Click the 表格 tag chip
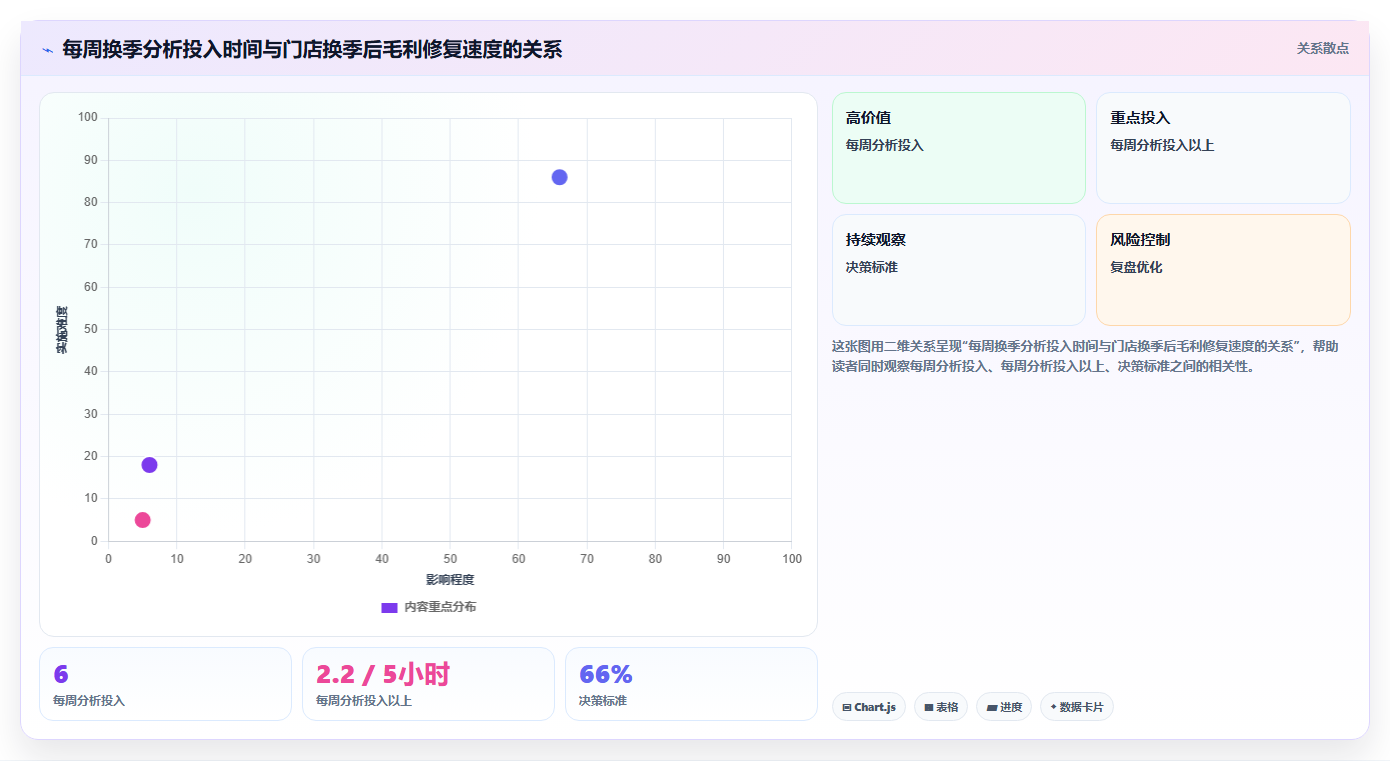This screenshot has width=1390, height=761. 941,707
